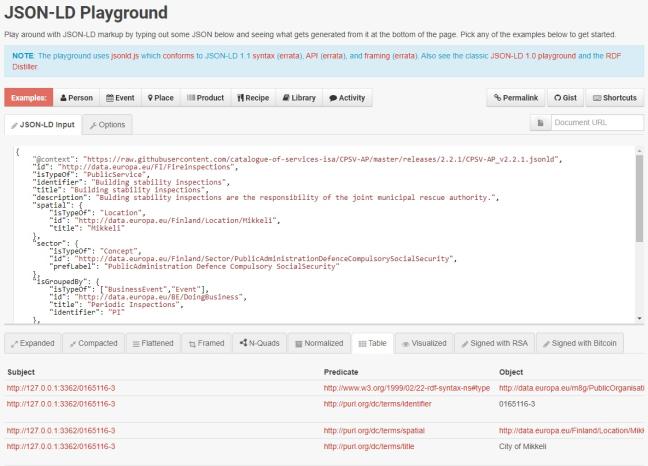Viewport: 648px width, 466px height.
Task: Open the Compacted output tab
Action: 93,343
